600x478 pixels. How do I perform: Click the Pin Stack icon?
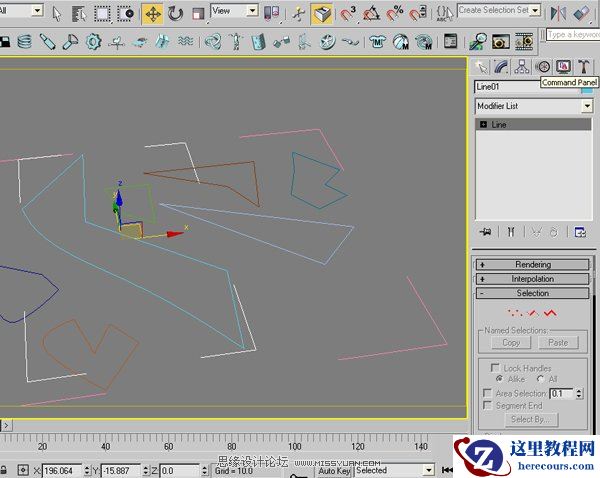click(486, 232)
